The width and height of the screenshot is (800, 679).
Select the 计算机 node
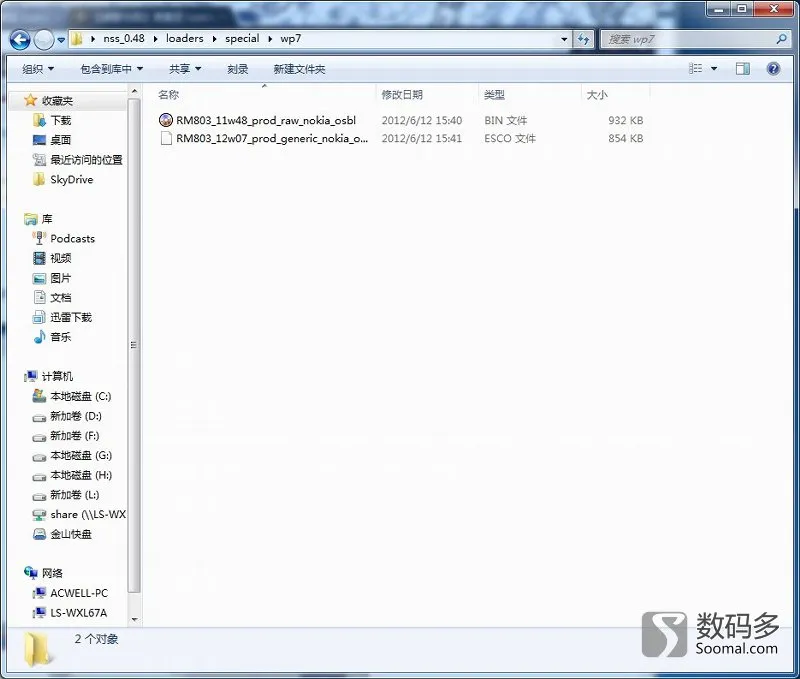[57, 376]
